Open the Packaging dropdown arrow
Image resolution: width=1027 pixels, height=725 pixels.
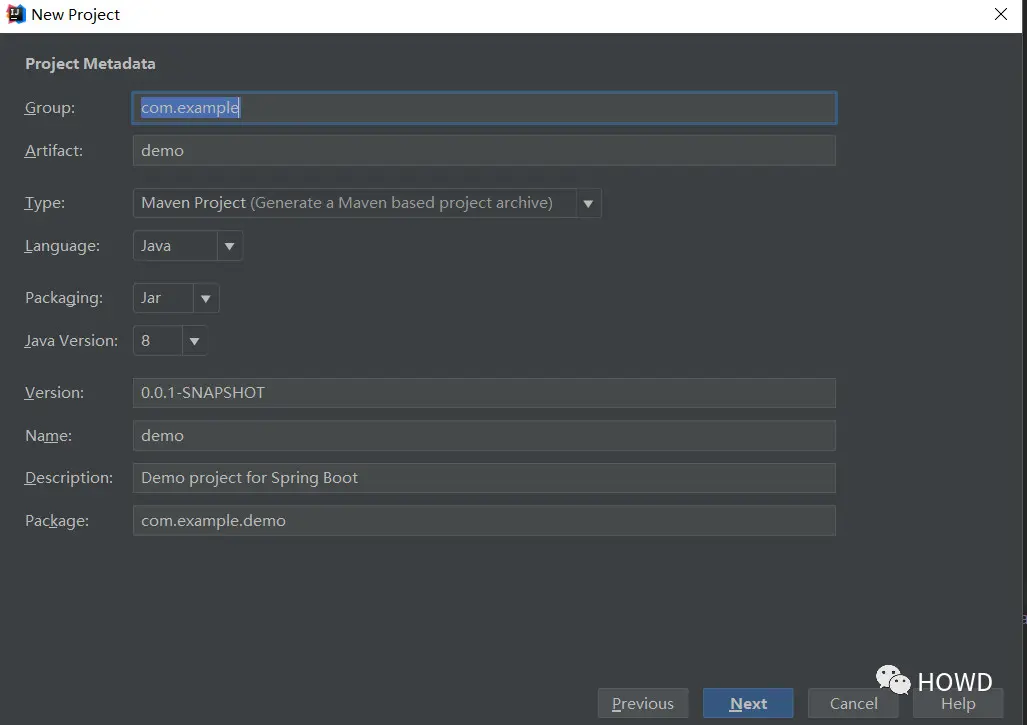pos(206,299)
